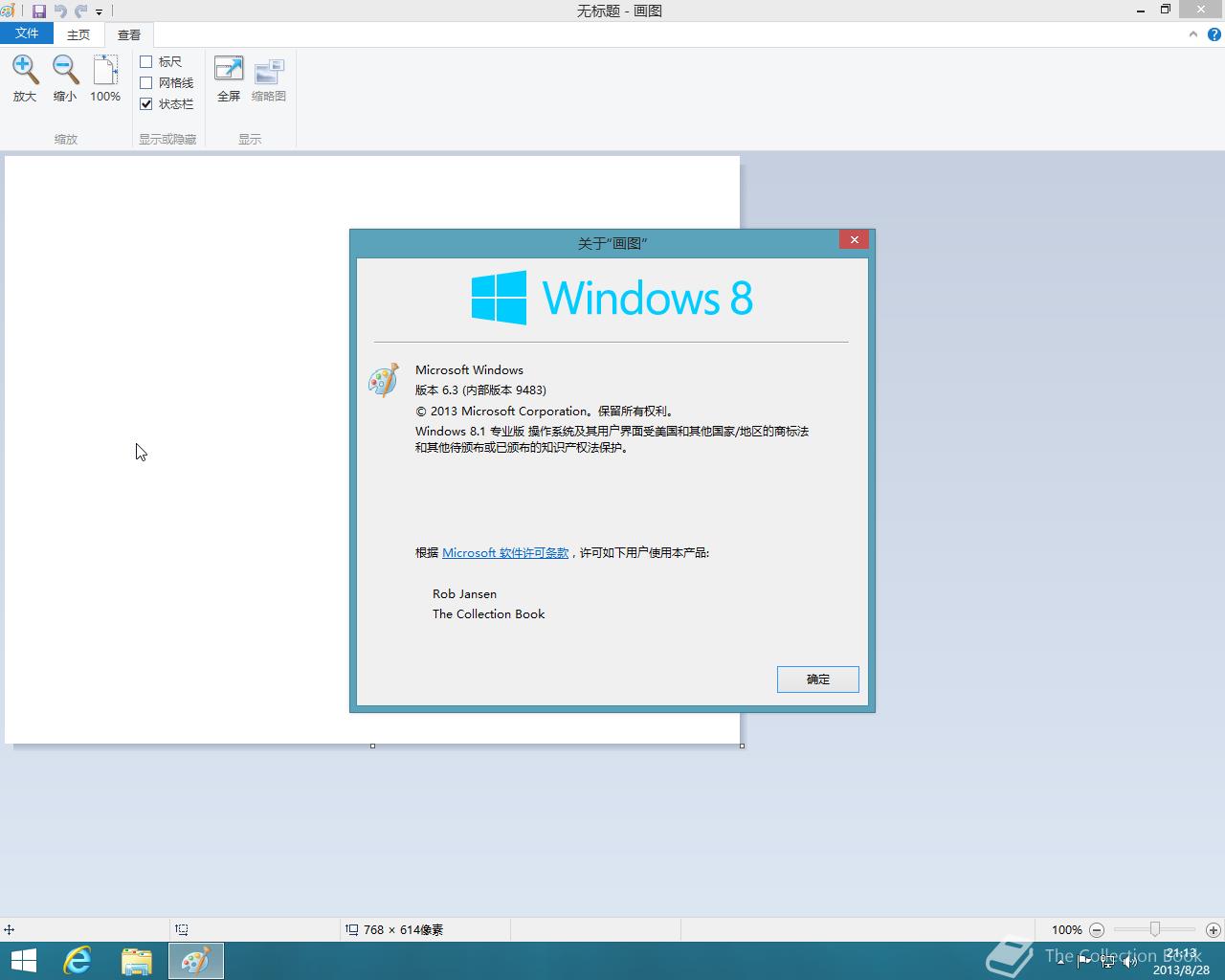Click the network icon in system tray

(1107, 962)
